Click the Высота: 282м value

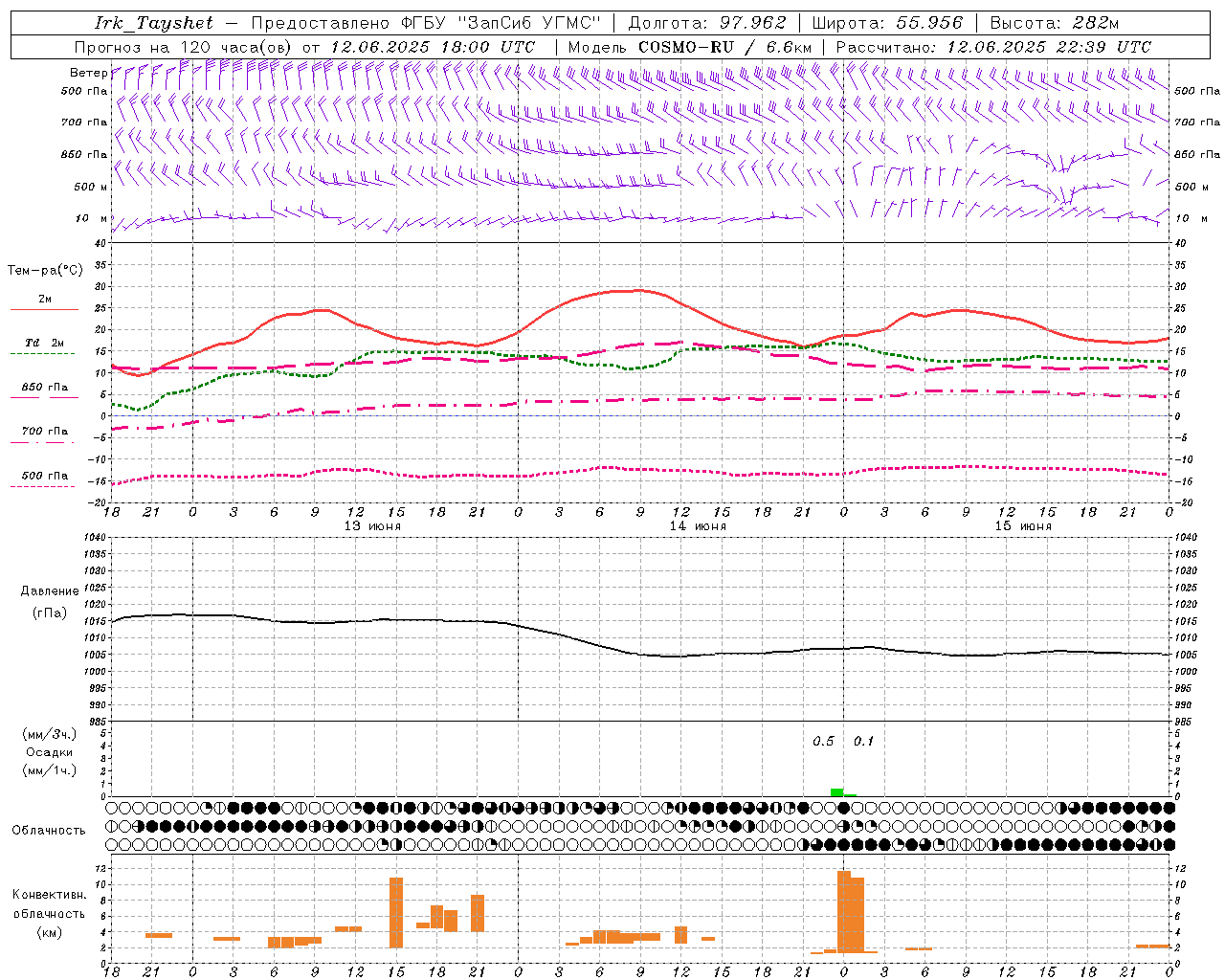tap(1055, 23)
